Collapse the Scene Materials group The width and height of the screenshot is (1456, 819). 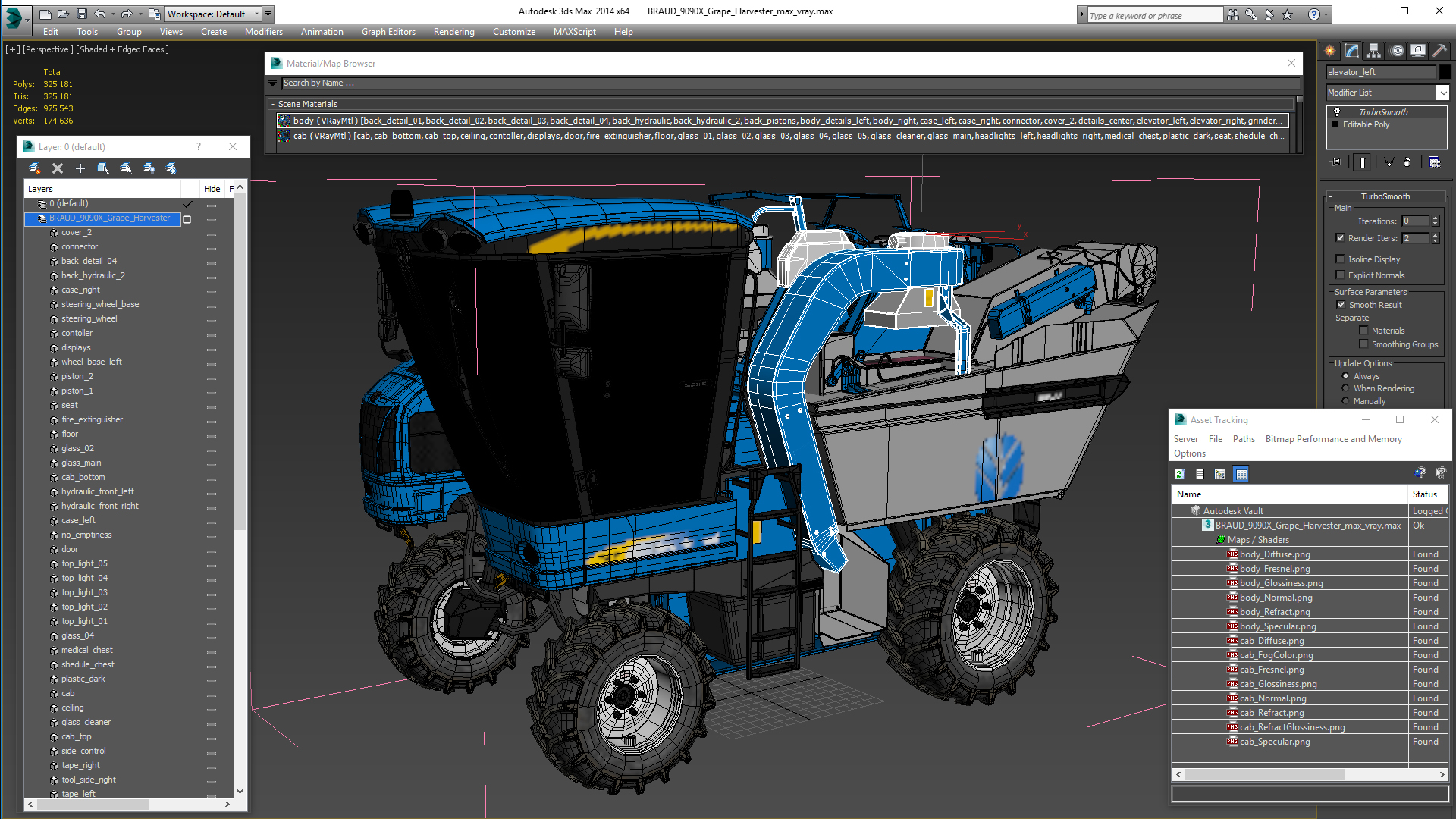click(273, 104)
